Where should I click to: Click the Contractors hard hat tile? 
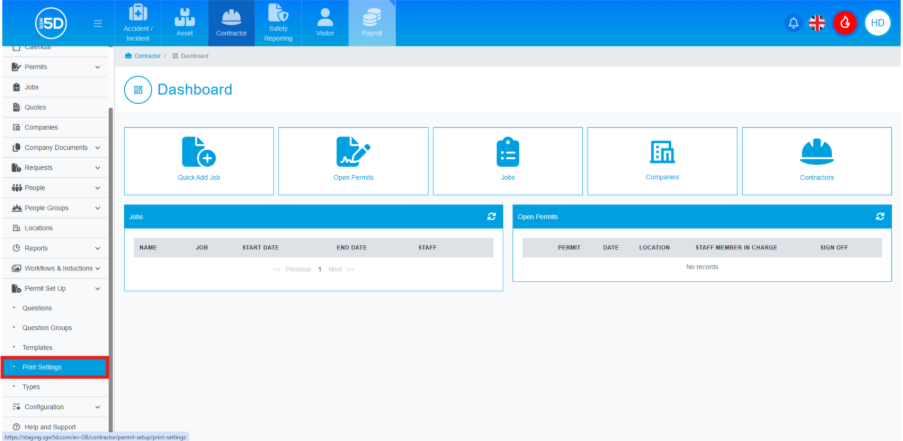[x=817, y=160]
